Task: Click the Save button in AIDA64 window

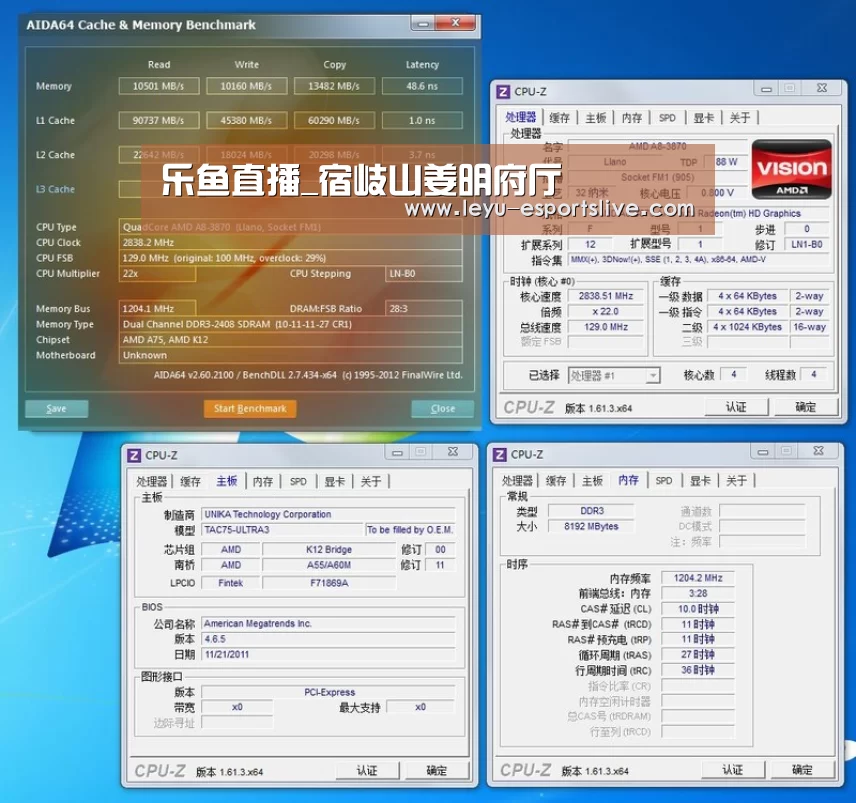Action: click(x=56, y=408)
